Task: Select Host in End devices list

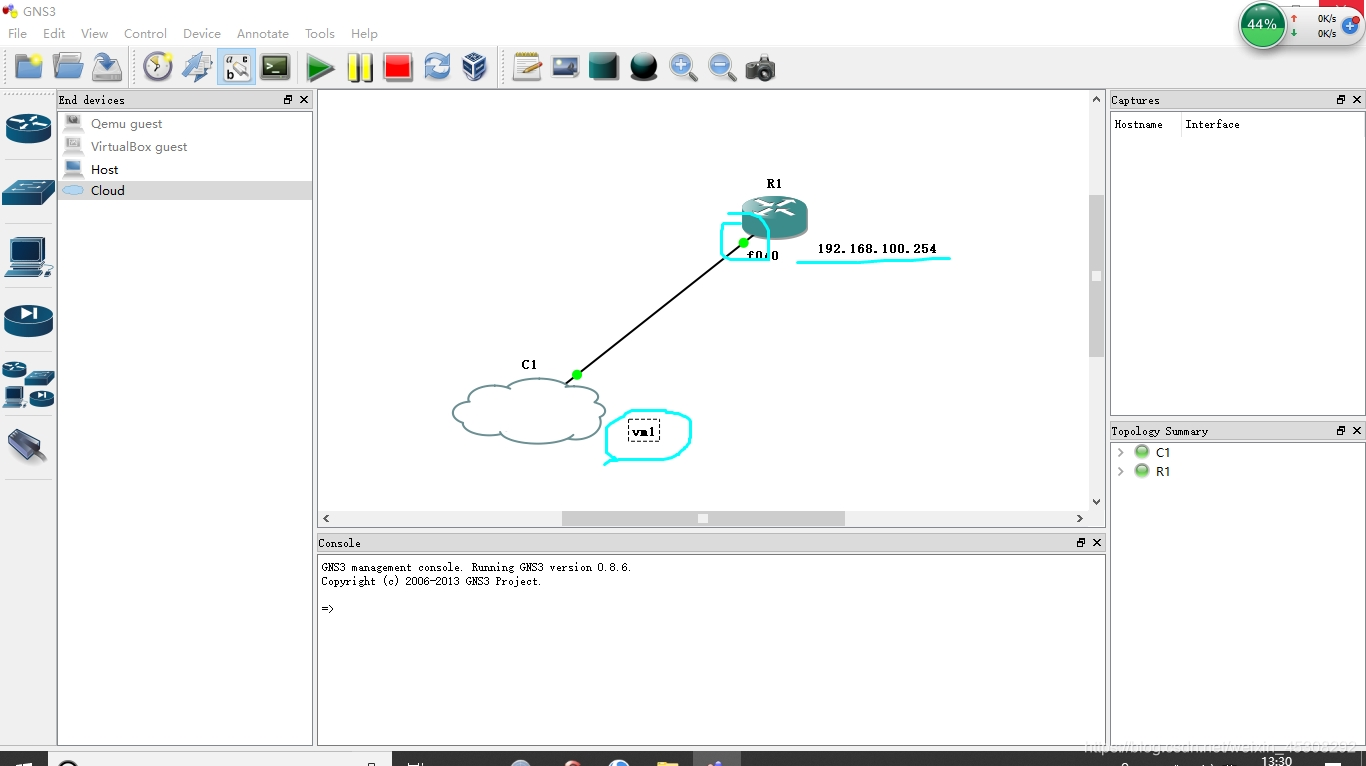Action: click(185, 169)
